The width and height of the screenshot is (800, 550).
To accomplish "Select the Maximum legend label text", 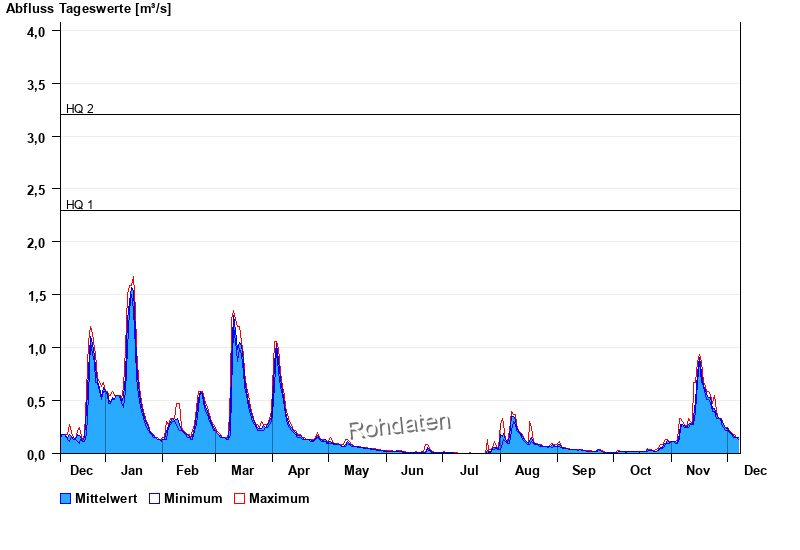I will click(279, 498).
